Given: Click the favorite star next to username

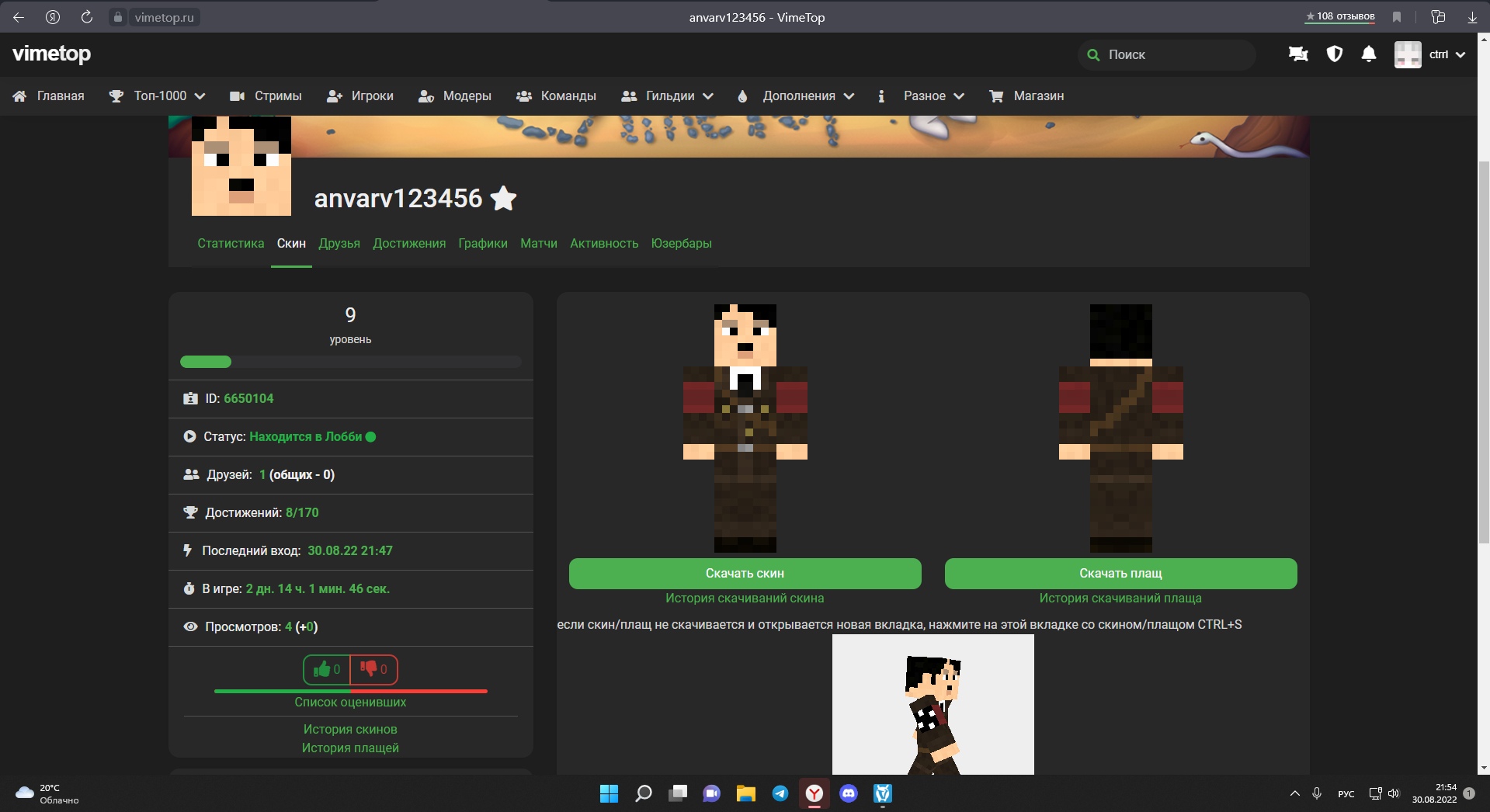Looking at the screenshot, I should click(504, 199).
